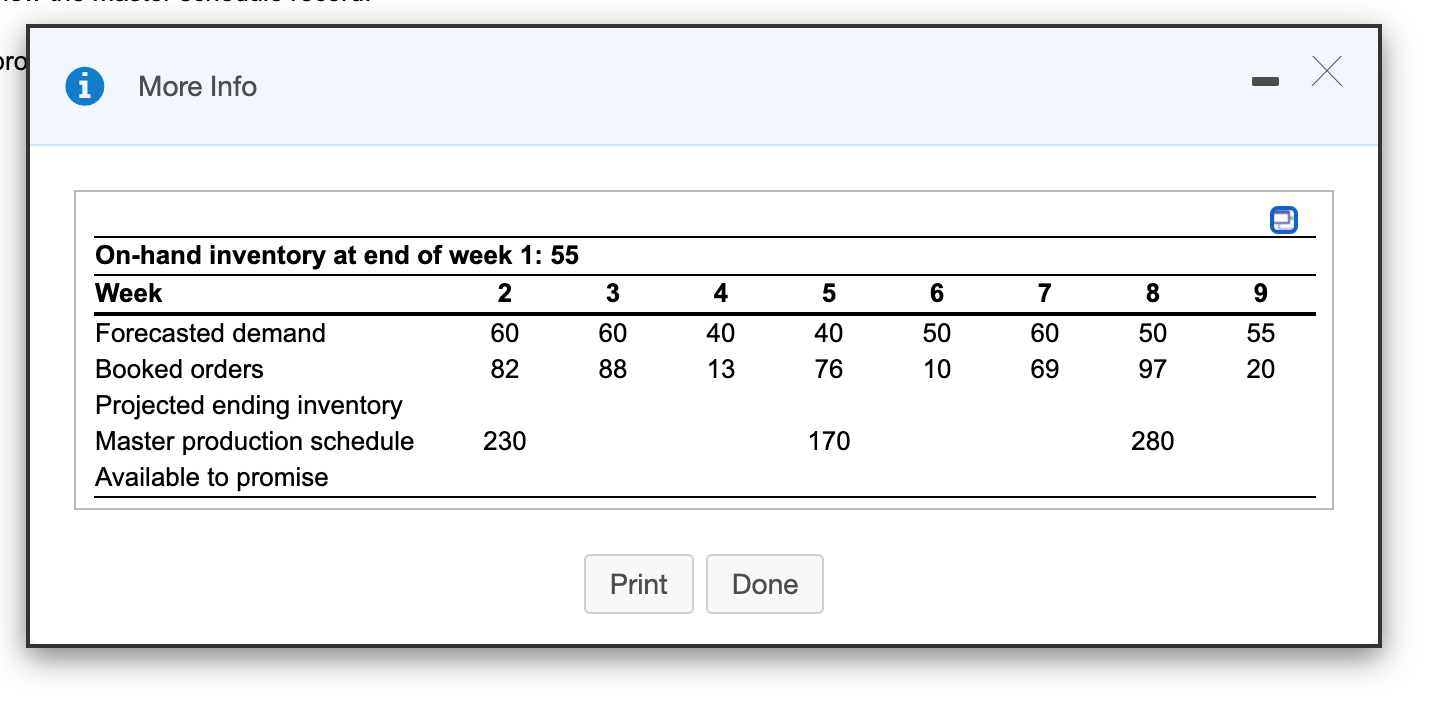Click forecasted demand value 55 in week 9
1430x702 pixels.
click(1261, 333)
